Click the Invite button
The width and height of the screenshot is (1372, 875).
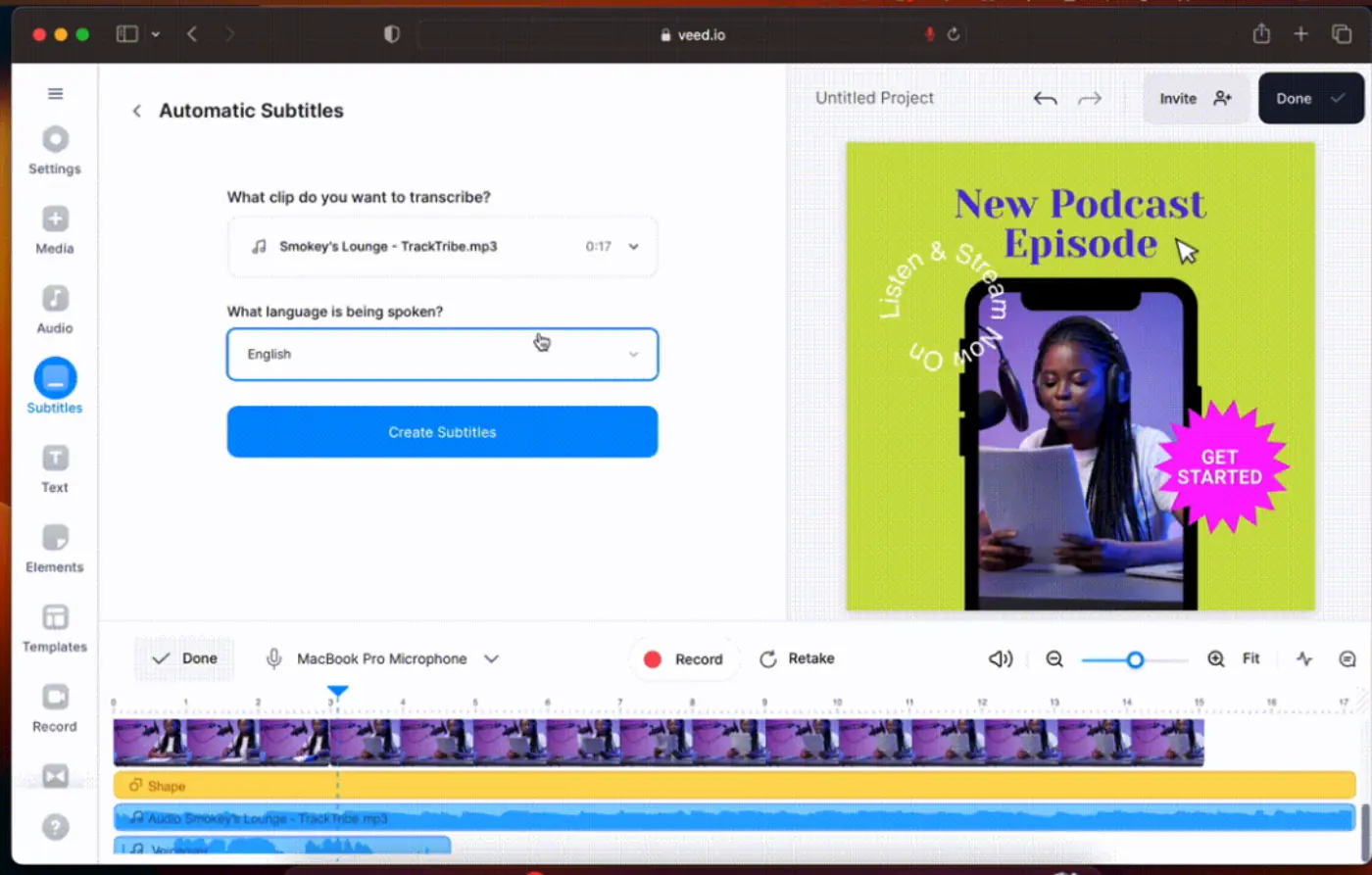tap(1196, 98)
